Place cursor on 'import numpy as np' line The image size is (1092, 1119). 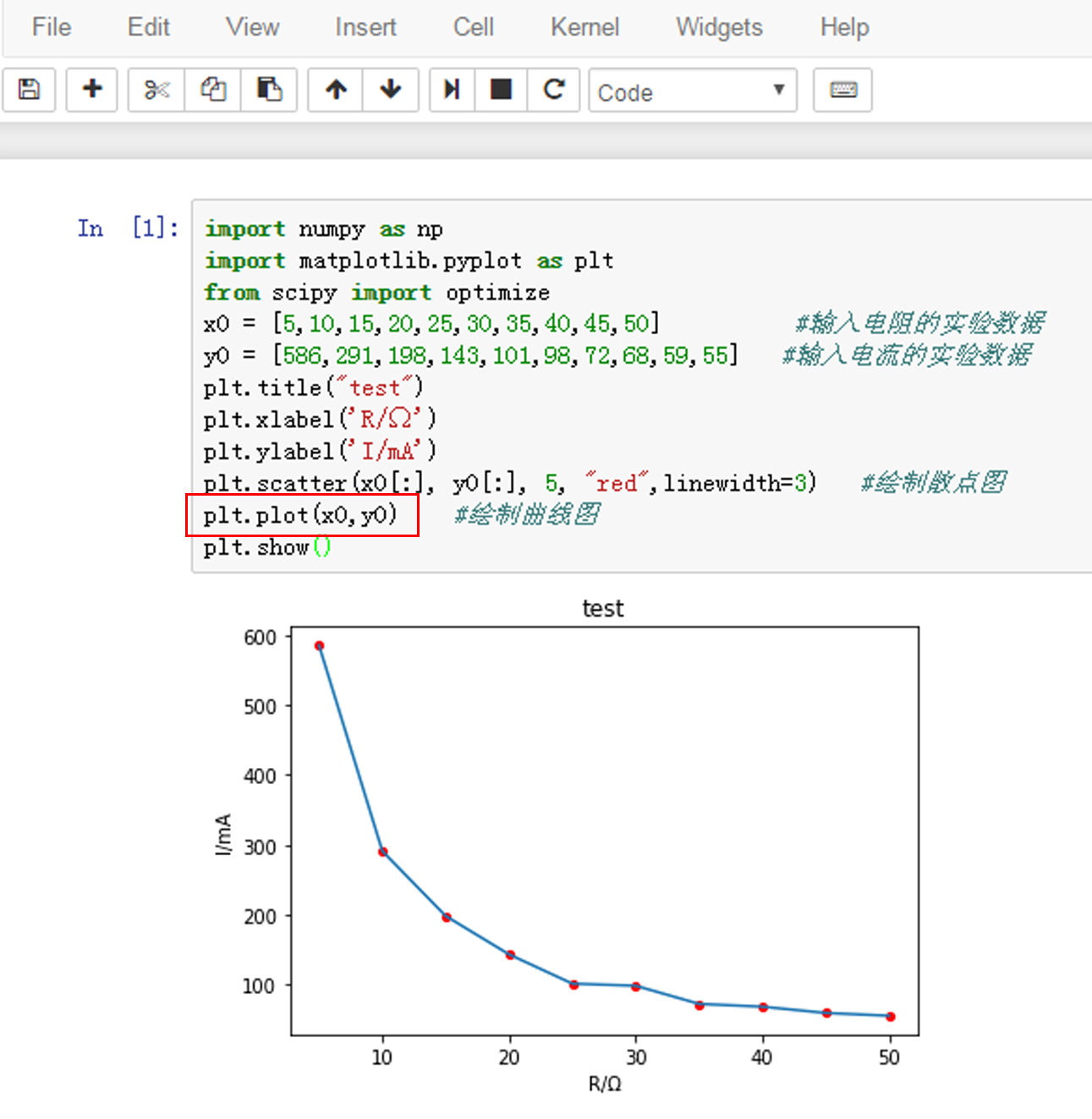(x=323, y=229)
